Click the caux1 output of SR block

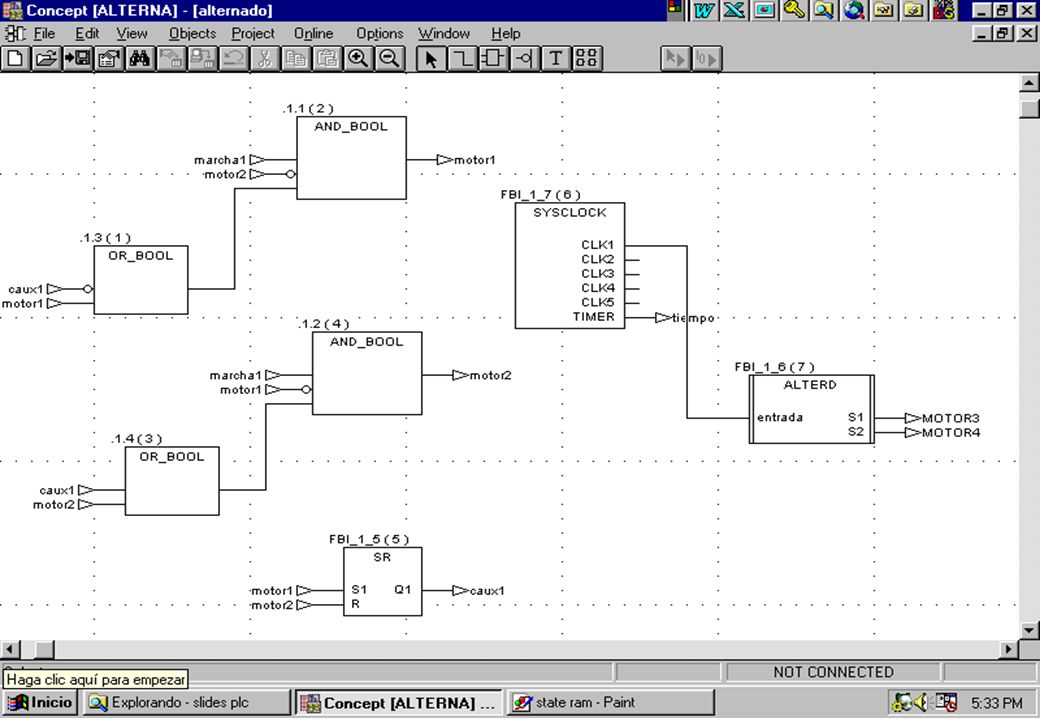pyautogui.click(x=487, y=591)
